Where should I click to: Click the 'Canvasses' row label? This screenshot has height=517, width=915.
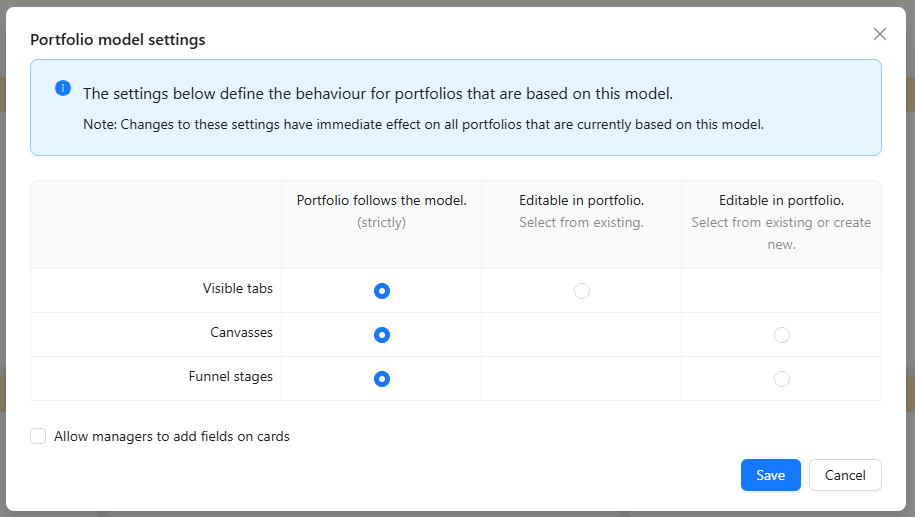[241, 333]
